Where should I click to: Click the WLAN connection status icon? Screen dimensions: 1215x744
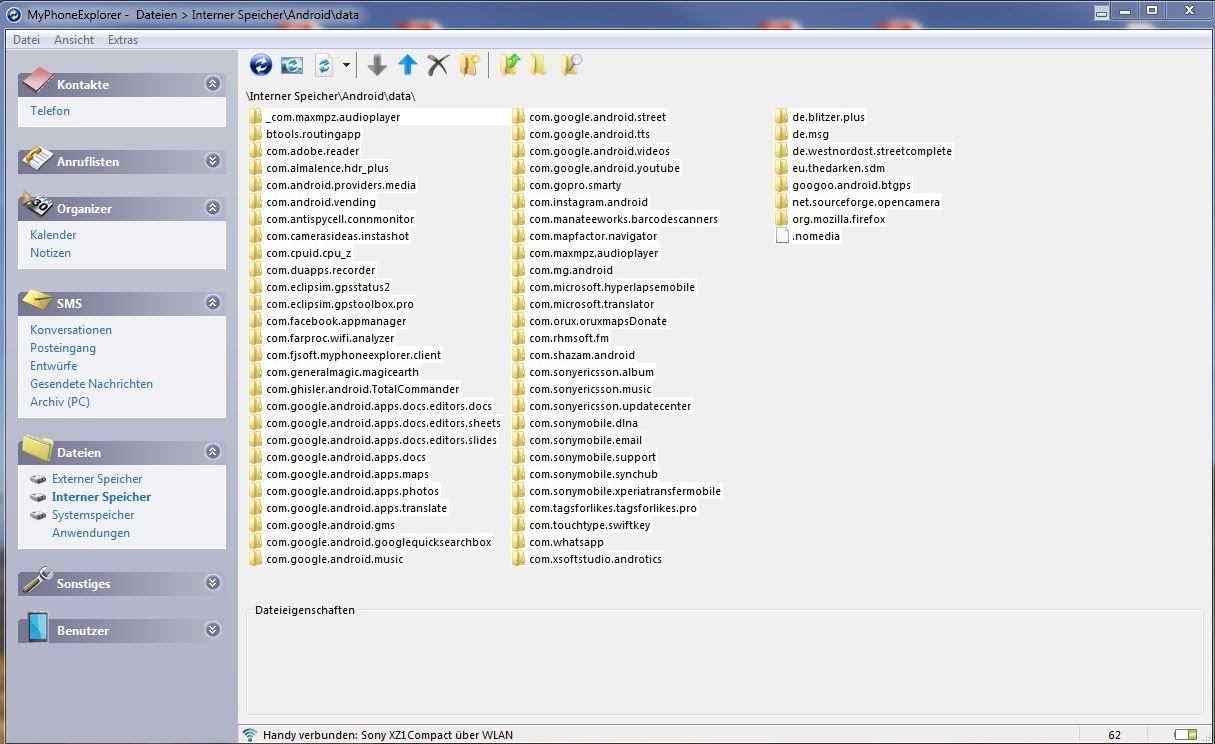(250, 735)
